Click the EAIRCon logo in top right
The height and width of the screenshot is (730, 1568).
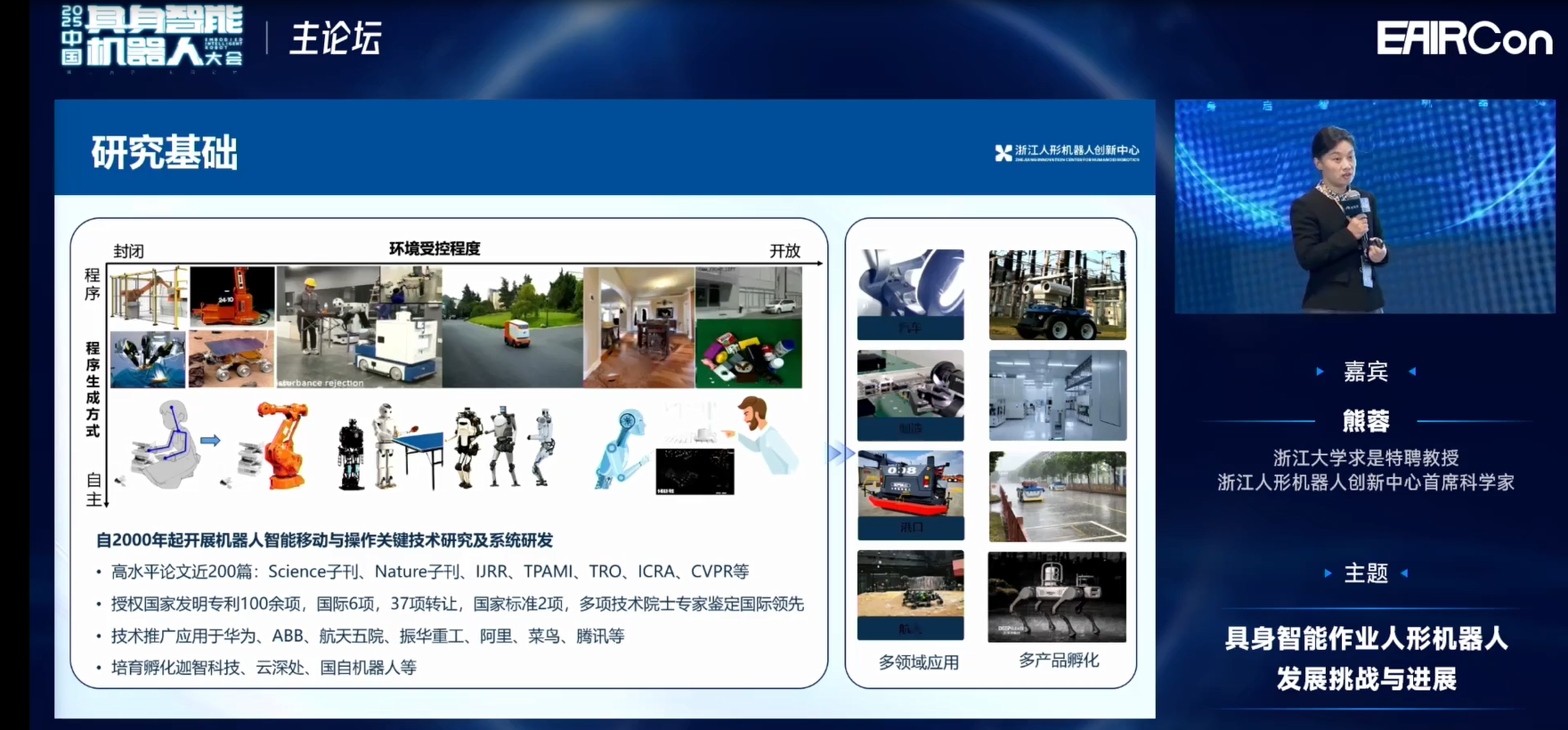(x=1463, y=39)
